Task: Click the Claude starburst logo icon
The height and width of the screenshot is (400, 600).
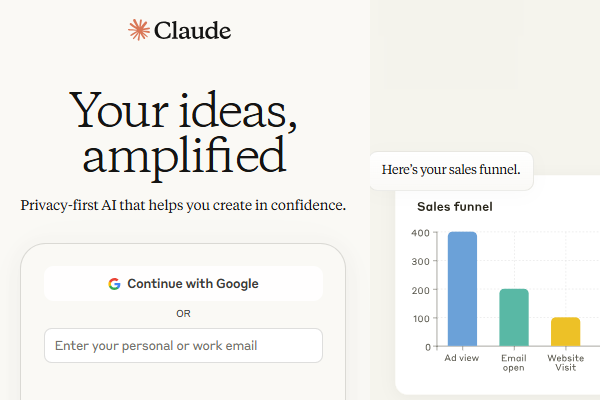Action: [138, 30]
